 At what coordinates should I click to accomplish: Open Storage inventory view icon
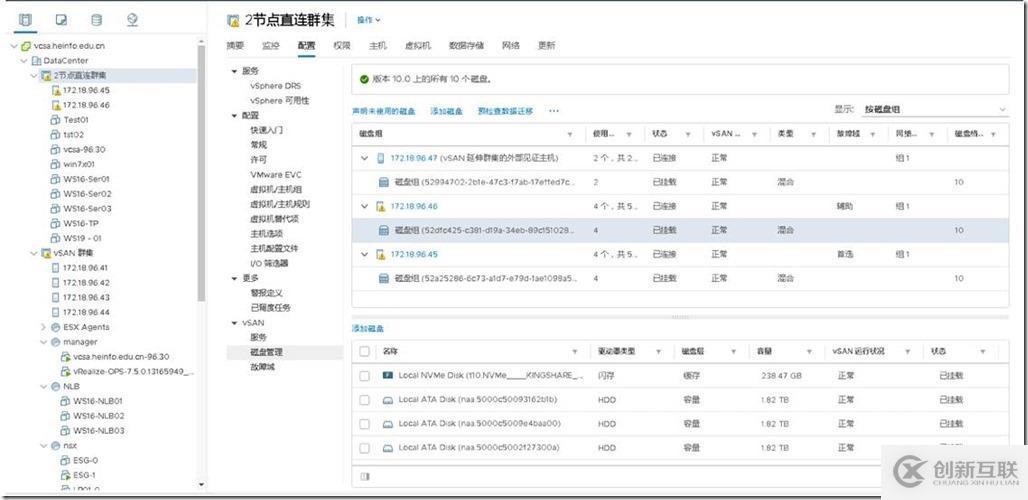(x=96, y=20)
